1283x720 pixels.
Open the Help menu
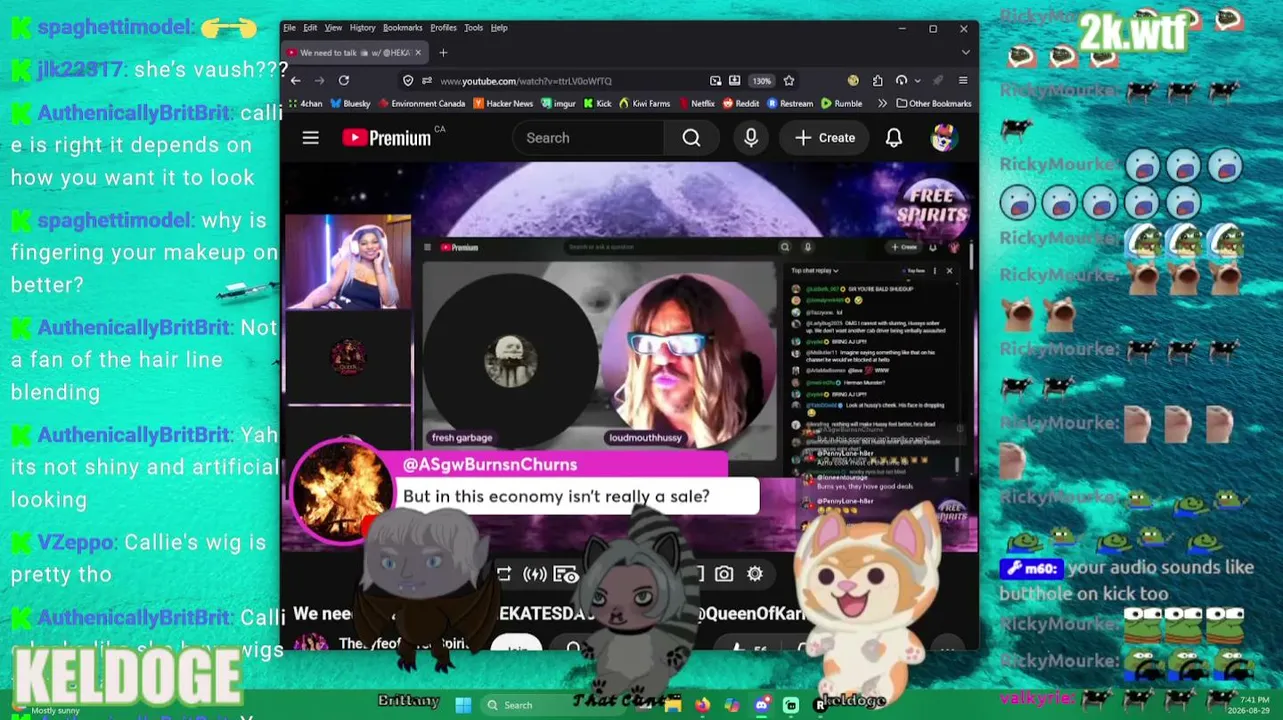point(499,28)
